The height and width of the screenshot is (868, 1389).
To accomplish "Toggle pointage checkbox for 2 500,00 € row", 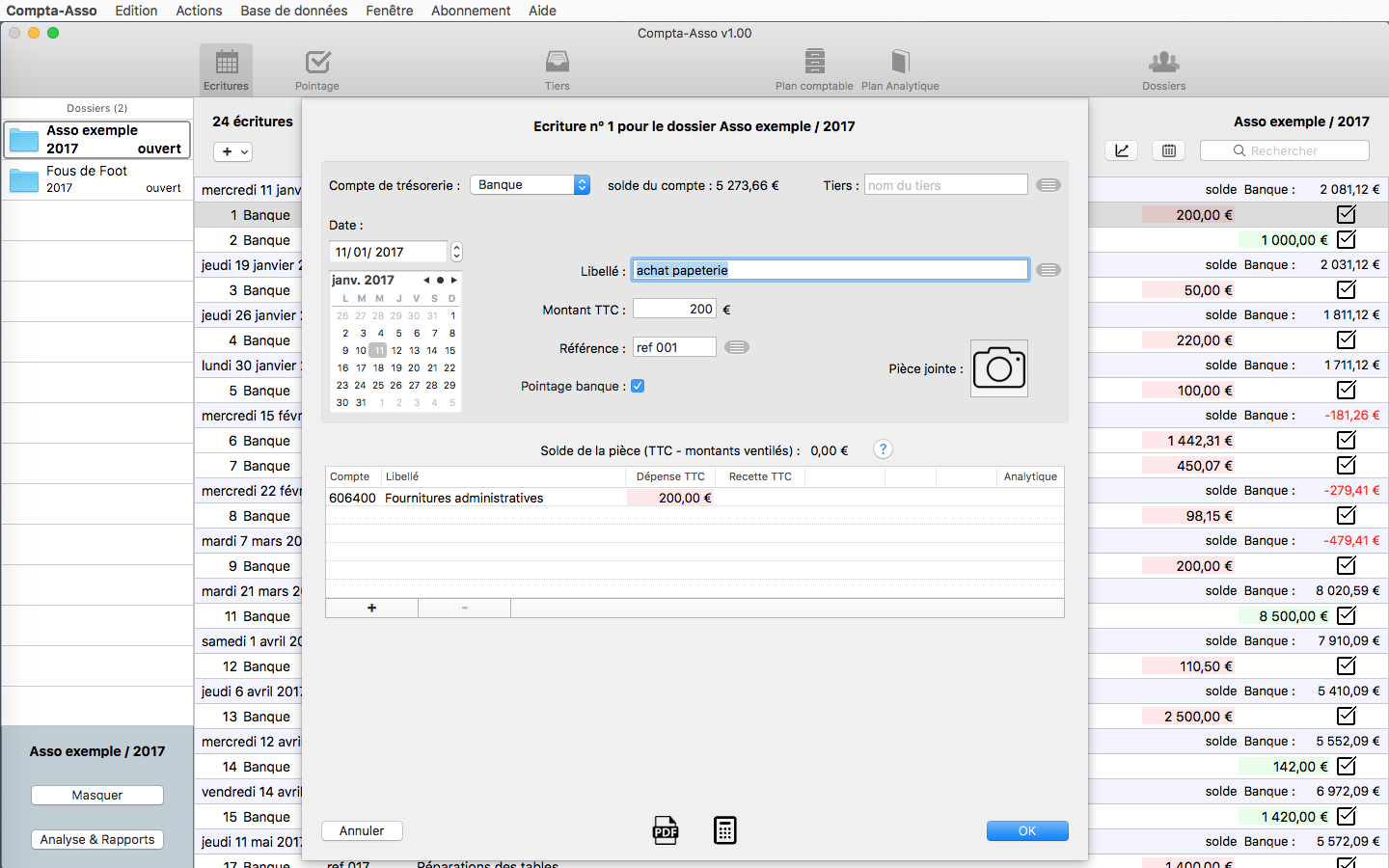I will click(1347, 716).
